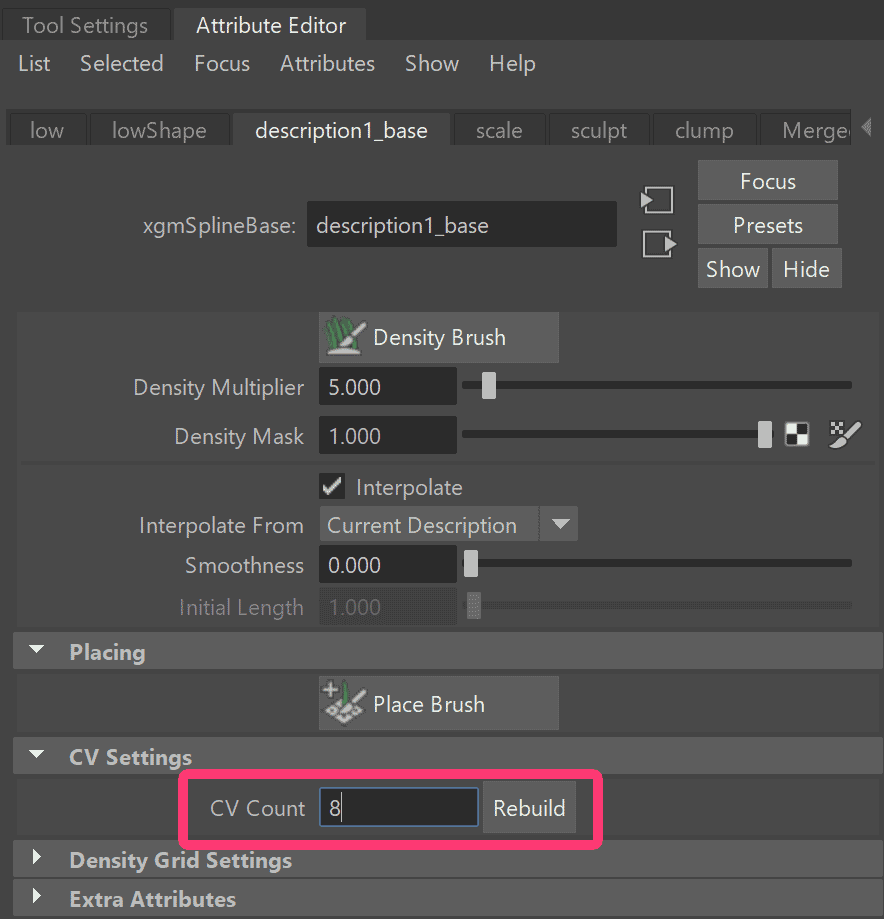Select the description1_base node tab
This screenshot has width=884, height=919.
pos(341,130)
